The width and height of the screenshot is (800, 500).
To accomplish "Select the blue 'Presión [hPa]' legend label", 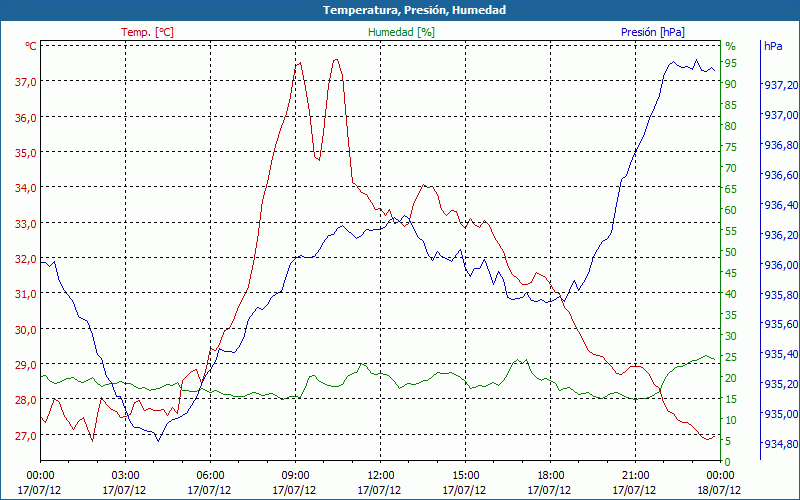I will [x=653, y=32].
